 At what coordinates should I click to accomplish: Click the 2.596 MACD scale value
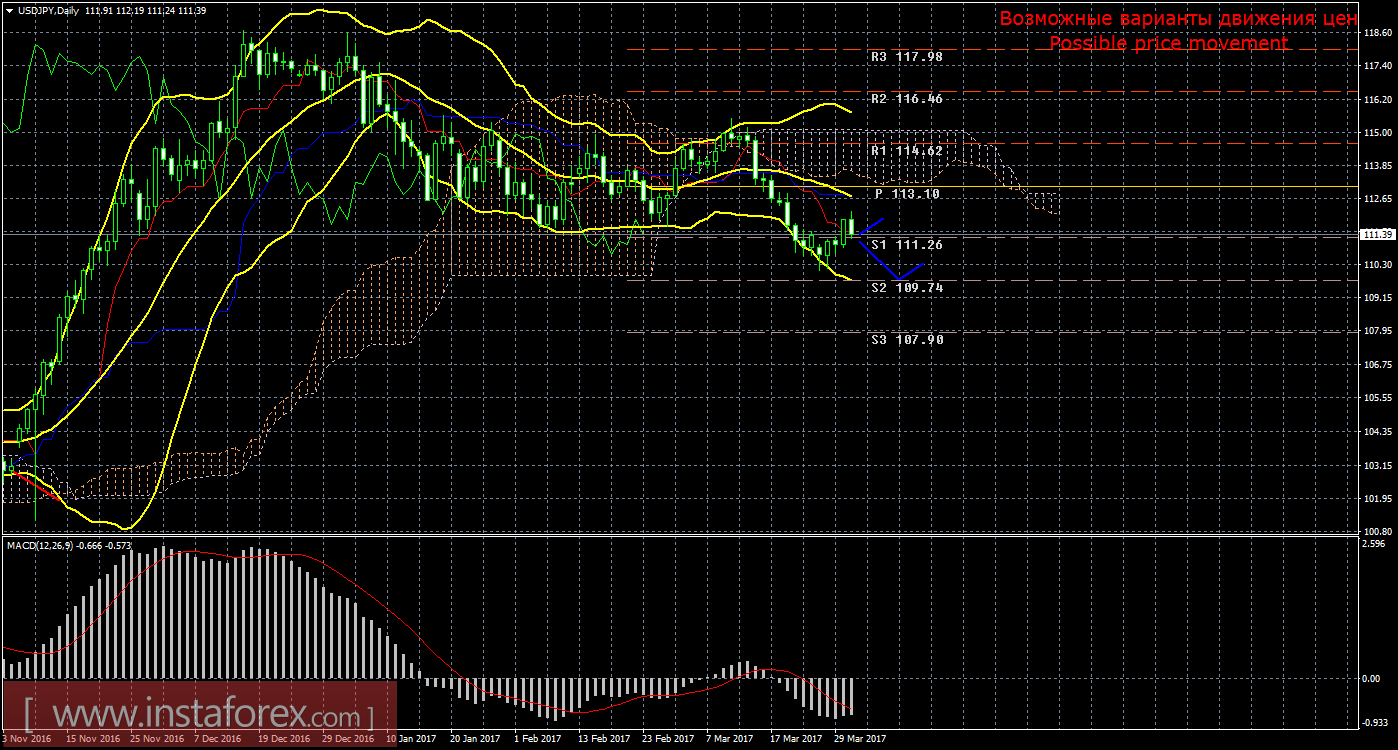(x=1376, y=545)
